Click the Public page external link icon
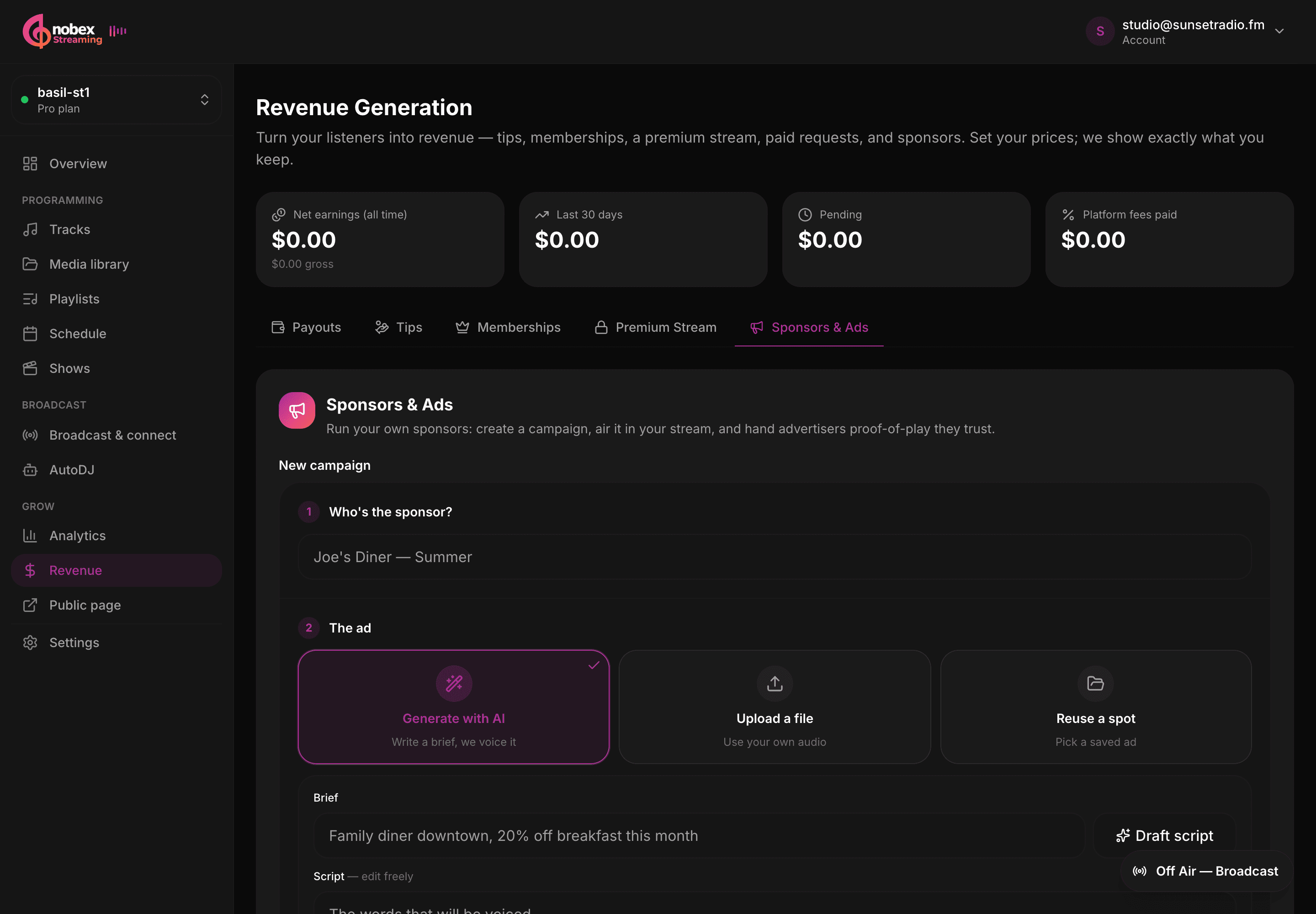Screen dimensions: 1316x914 (30, 606)
